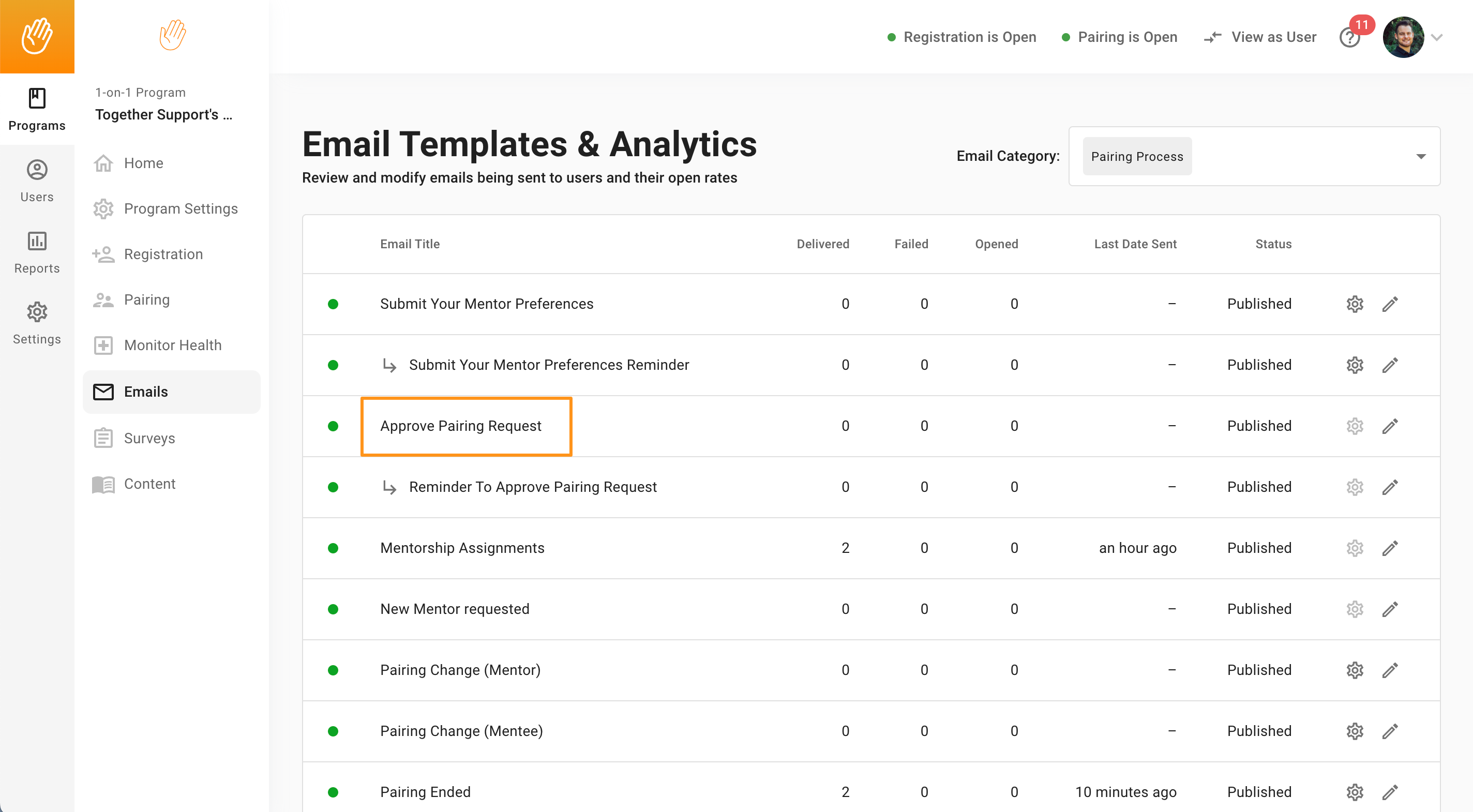Open settings gear for New Mentor requested
1473x812 pixels.
click(x=1355, y=609)
